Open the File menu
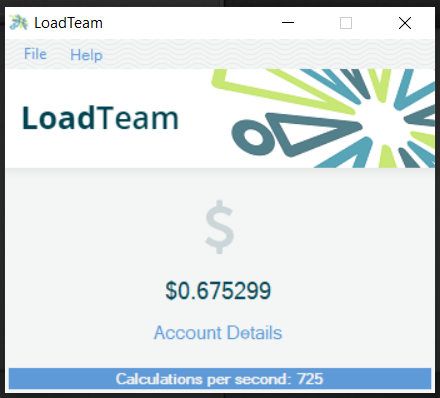This screenshot has width=440, height=398. pyautogui.click(x=35, y=54)
